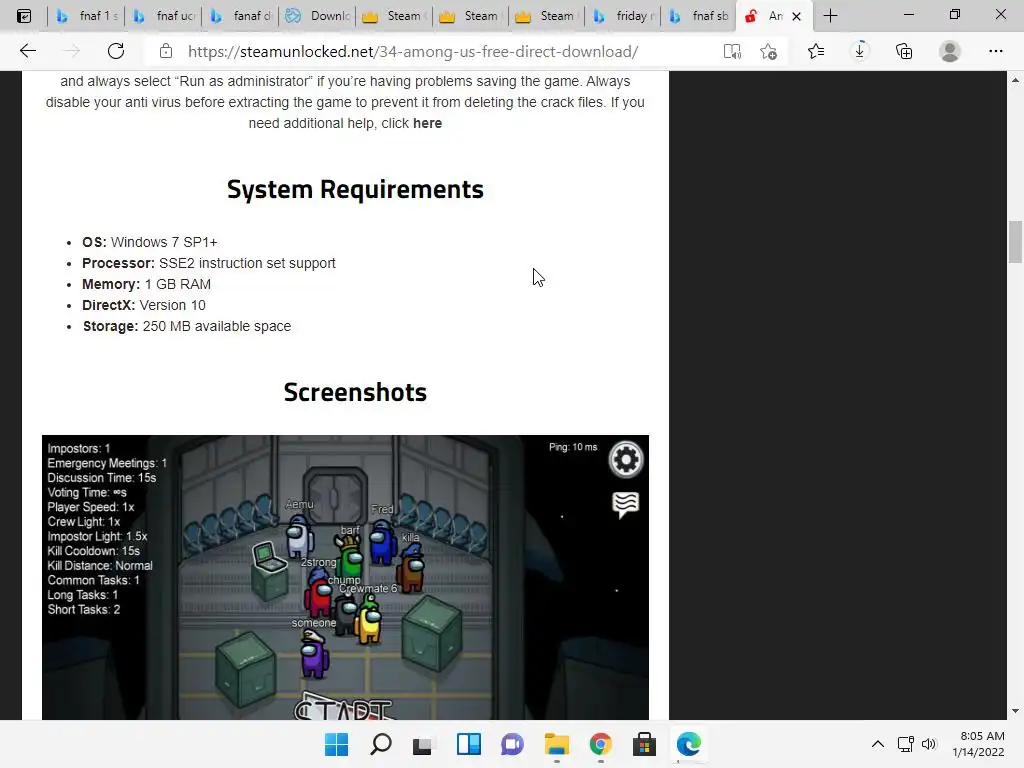Viewport: 1024px width, 768px height.
Task: Follow the 'here' help link
Action: (427, 123)
